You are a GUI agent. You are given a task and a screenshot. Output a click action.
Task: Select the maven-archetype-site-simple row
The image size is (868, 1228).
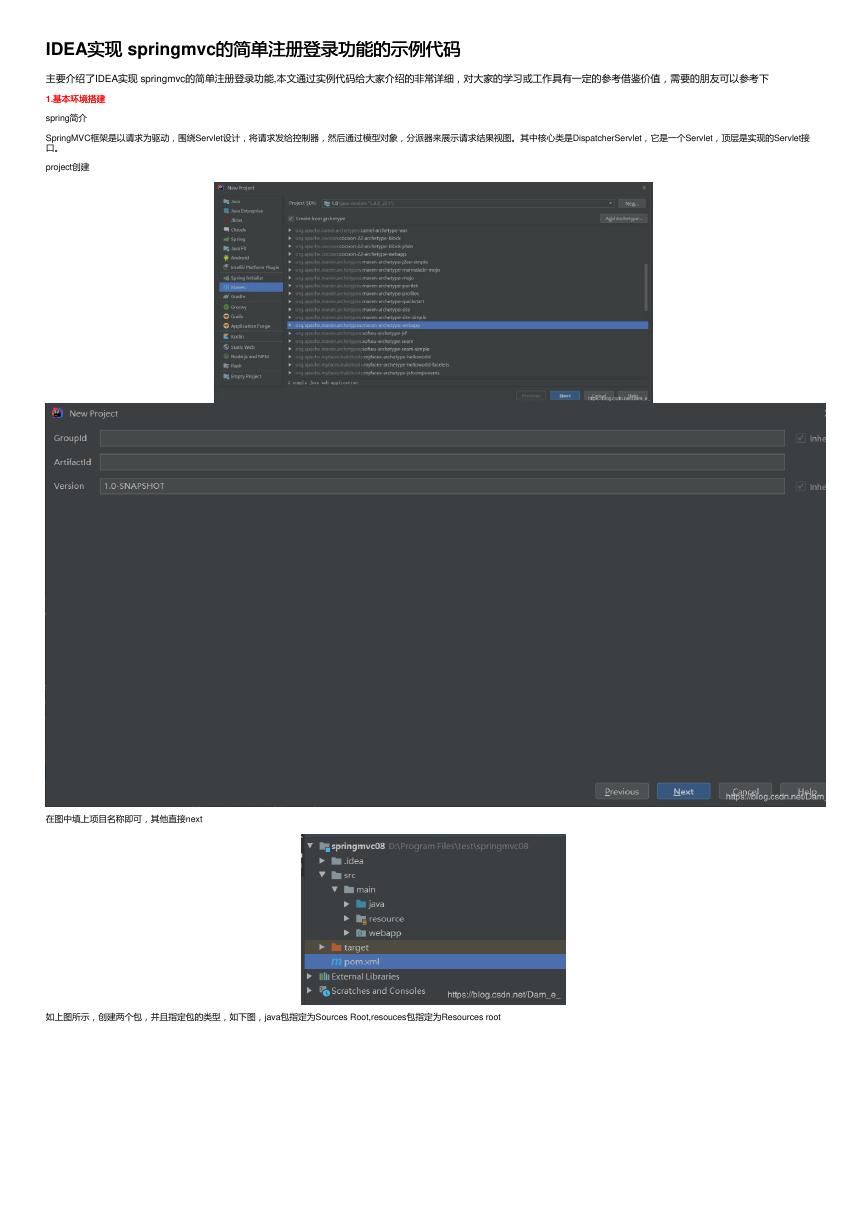[x=468, y=317]
